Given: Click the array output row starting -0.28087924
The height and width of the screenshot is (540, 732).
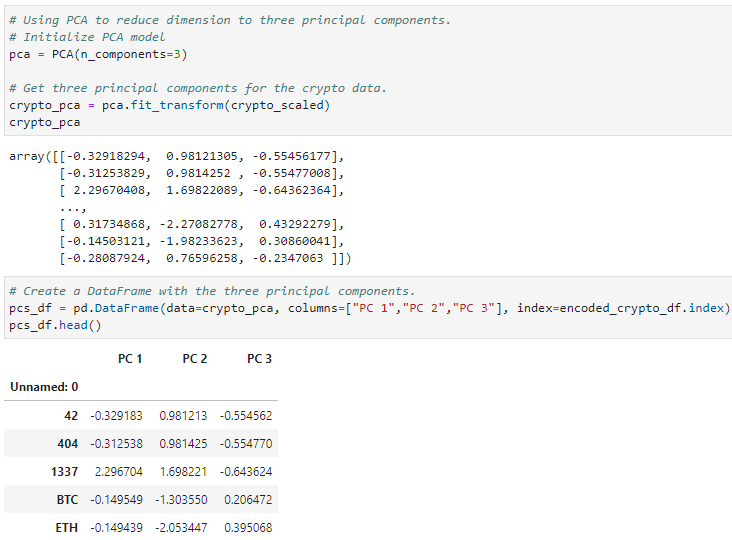Looking at the screenshot, I should 205,258.
